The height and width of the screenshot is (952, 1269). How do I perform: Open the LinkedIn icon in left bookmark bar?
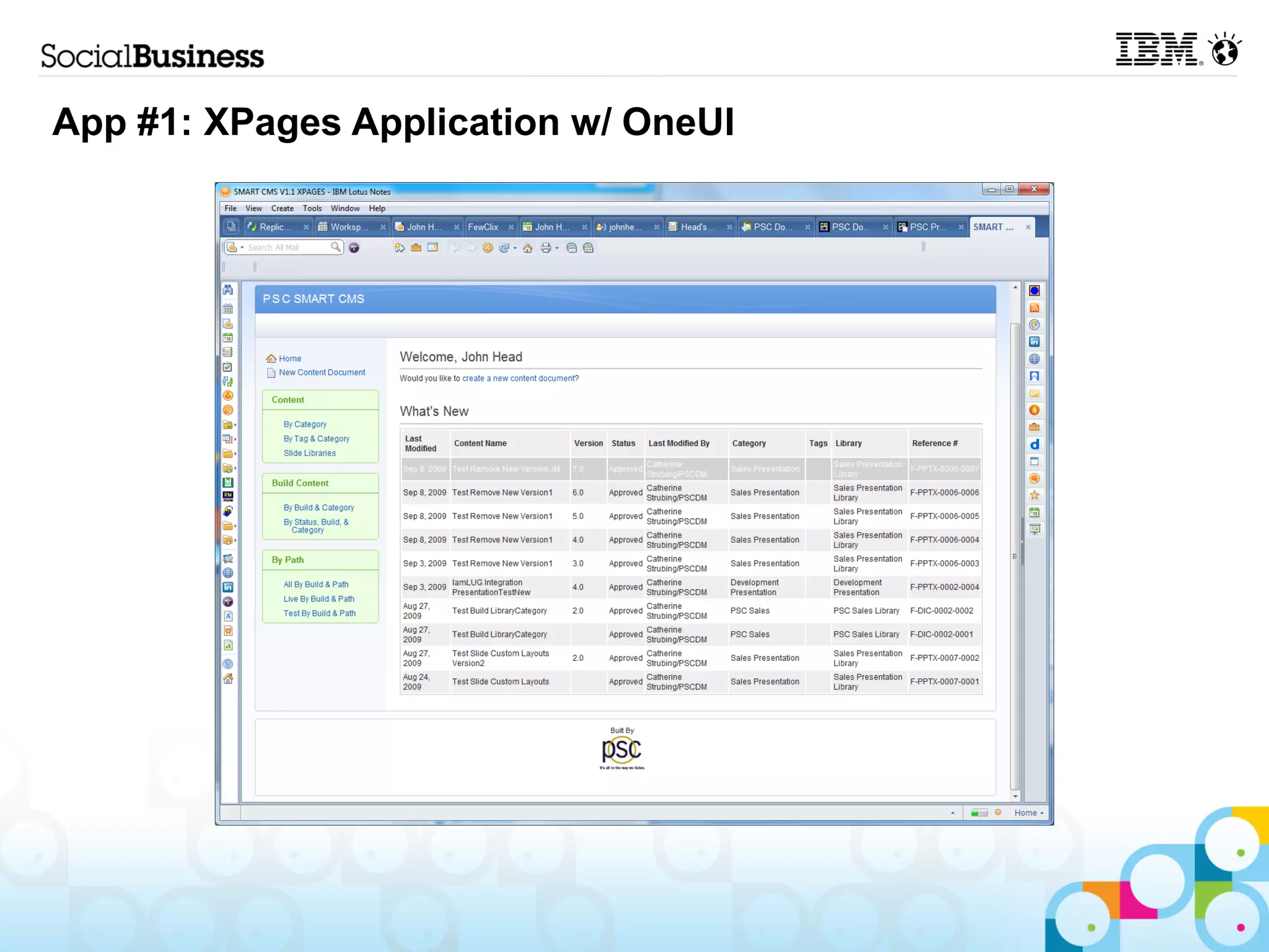(x=228, y=587)
